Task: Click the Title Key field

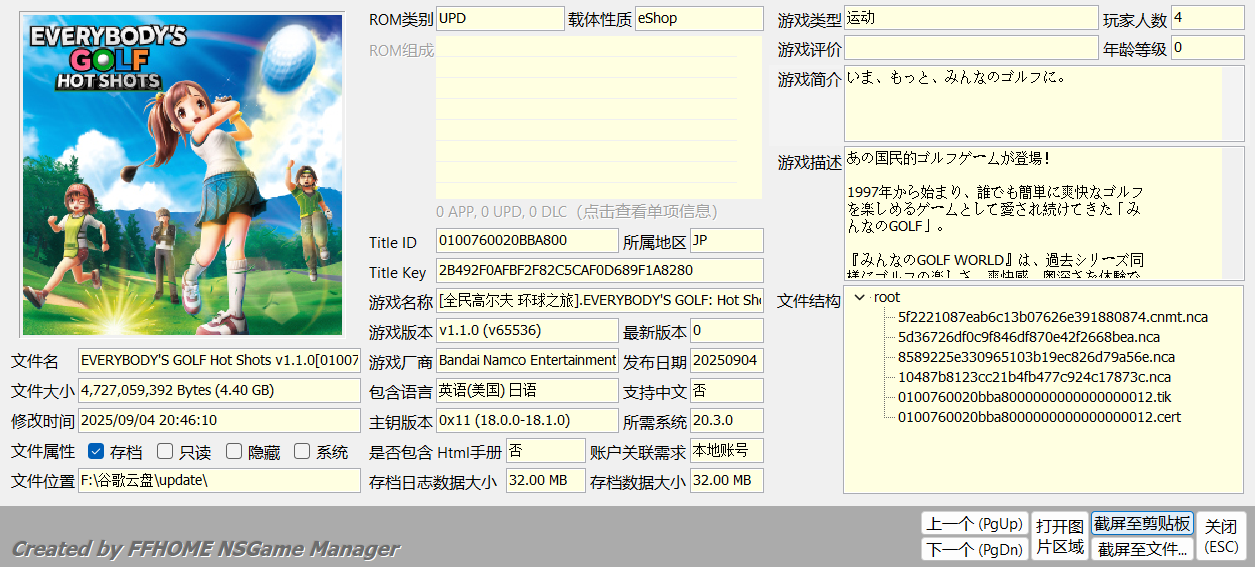Action: 599,271
